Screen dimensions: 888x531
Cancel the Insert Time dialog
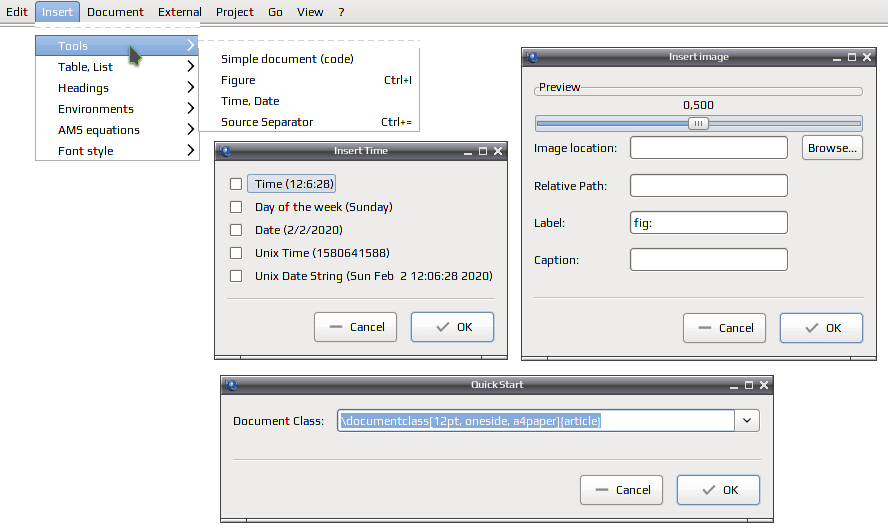click(x=356, y=327)
